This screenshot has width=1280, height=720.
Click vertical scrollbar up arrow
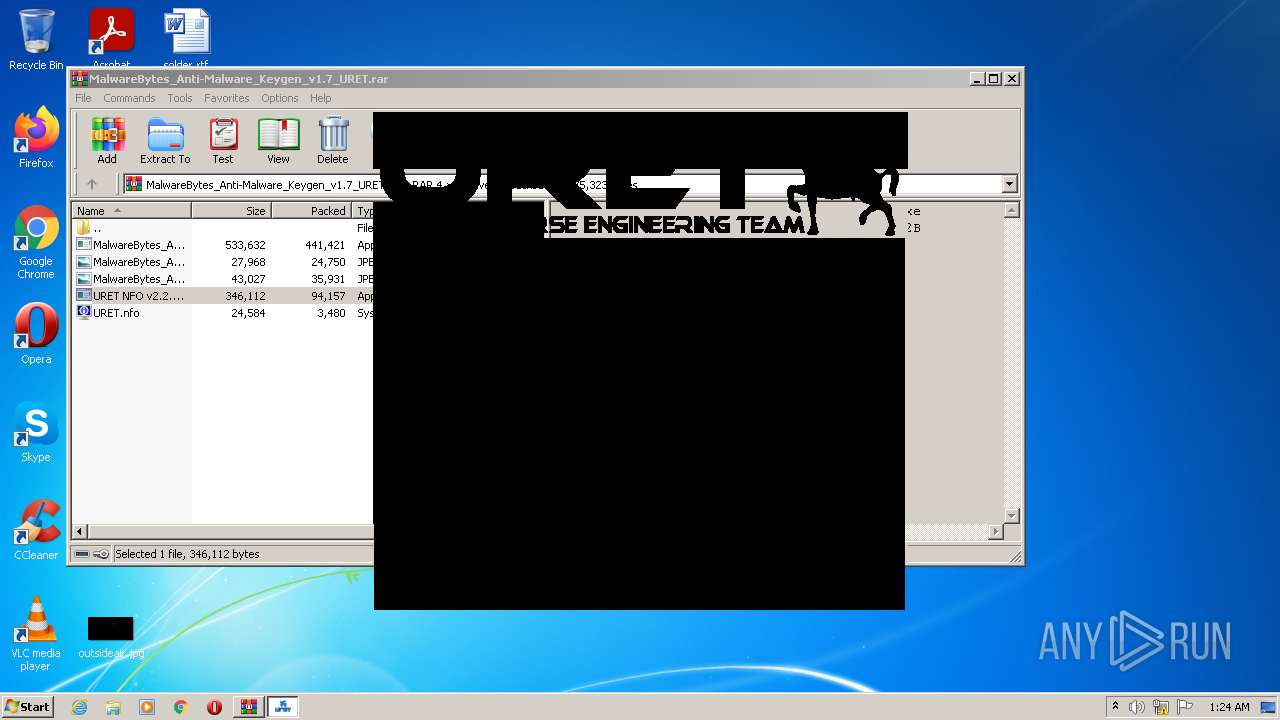coord(1011,210)
